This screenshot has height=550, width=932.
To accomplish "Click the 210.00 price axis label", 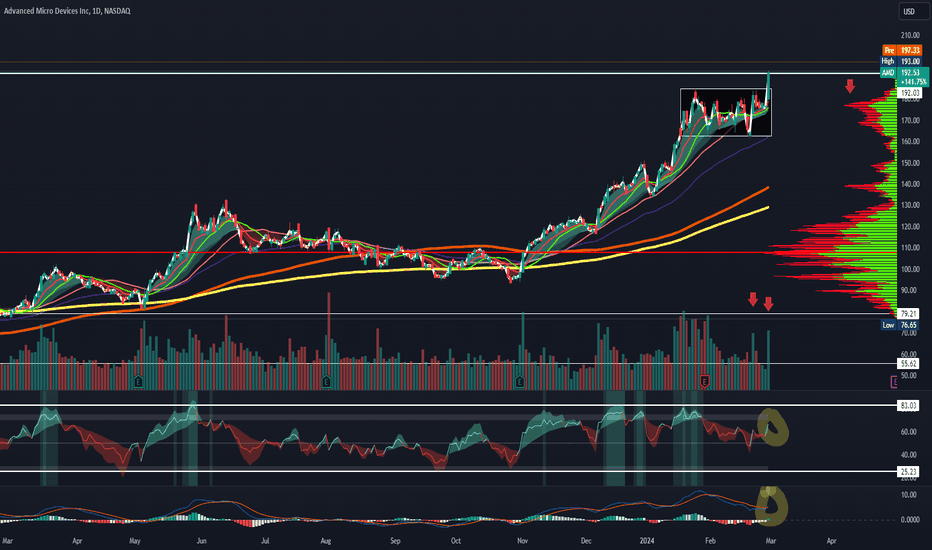I will click(x=910, y=36).
